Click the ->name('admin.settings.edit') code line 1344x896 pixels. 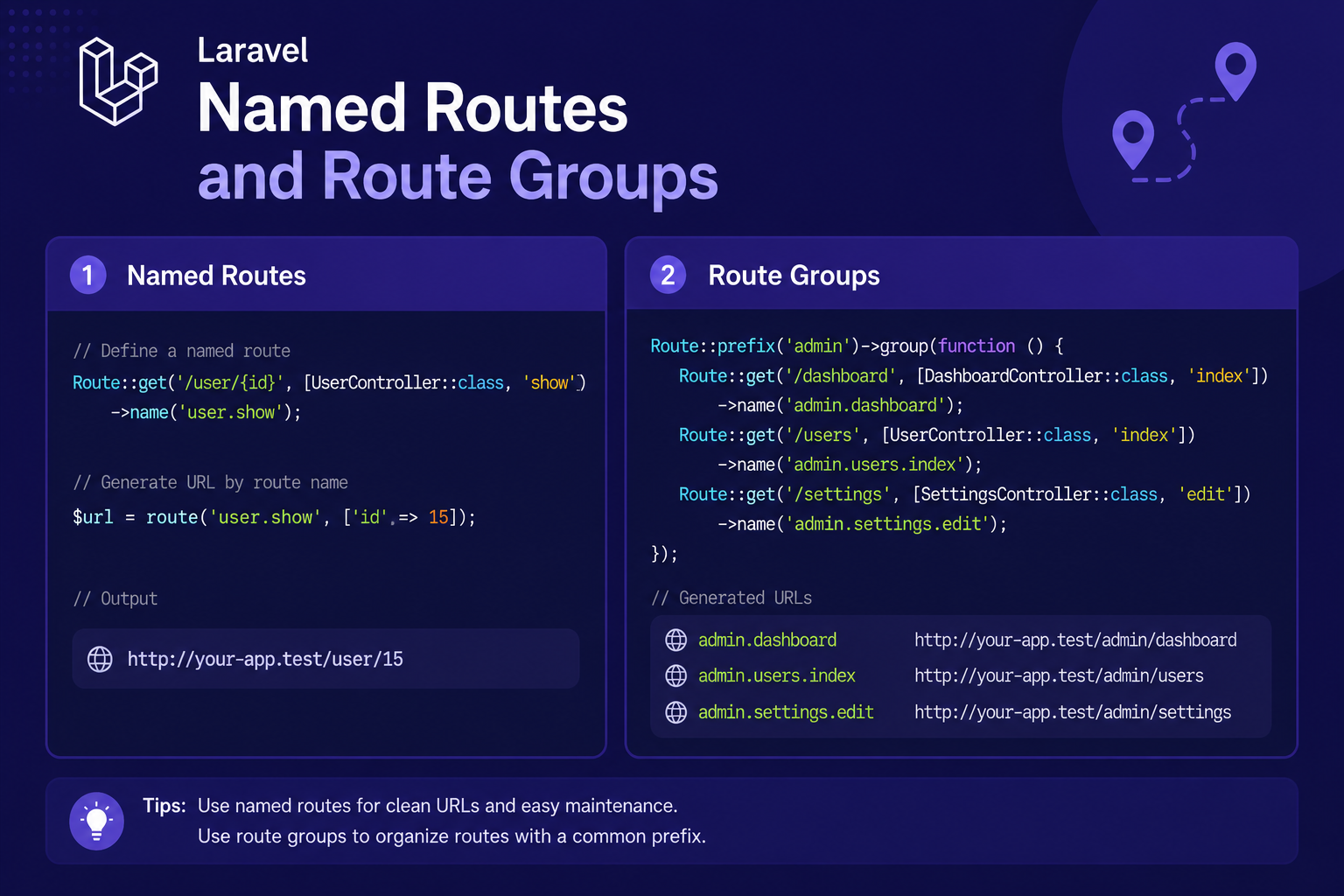(x=862, y=524)
